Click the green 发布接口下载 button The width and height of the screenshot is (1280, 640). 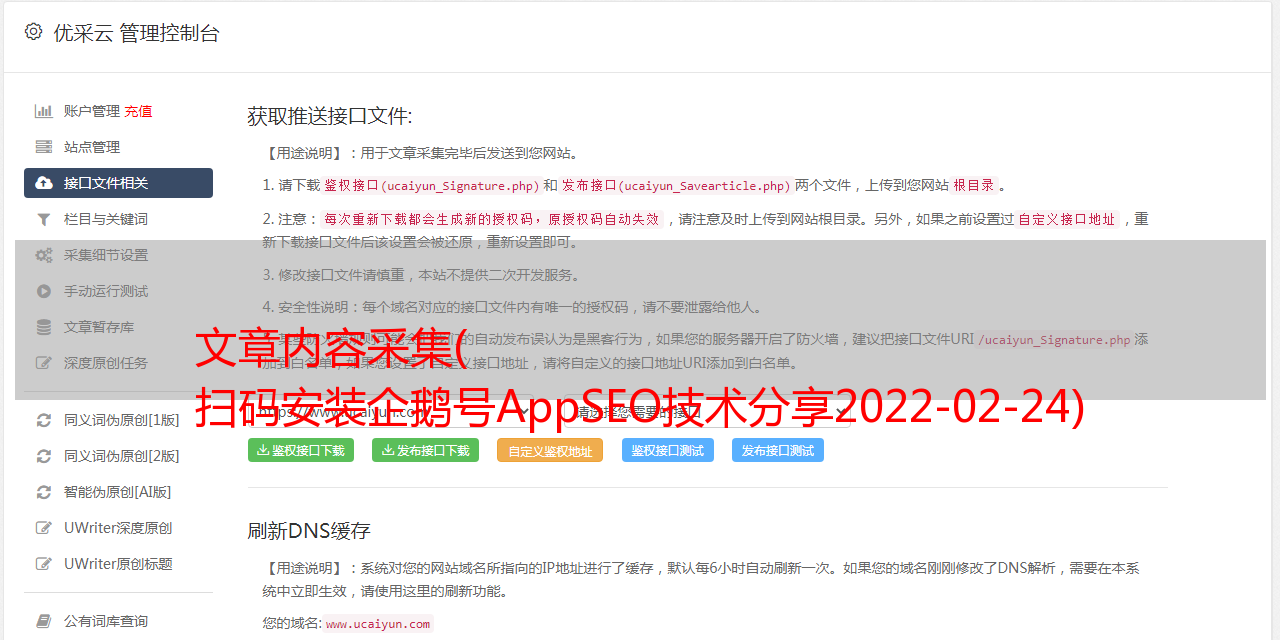pyautogui.click(x=426, y=450)
